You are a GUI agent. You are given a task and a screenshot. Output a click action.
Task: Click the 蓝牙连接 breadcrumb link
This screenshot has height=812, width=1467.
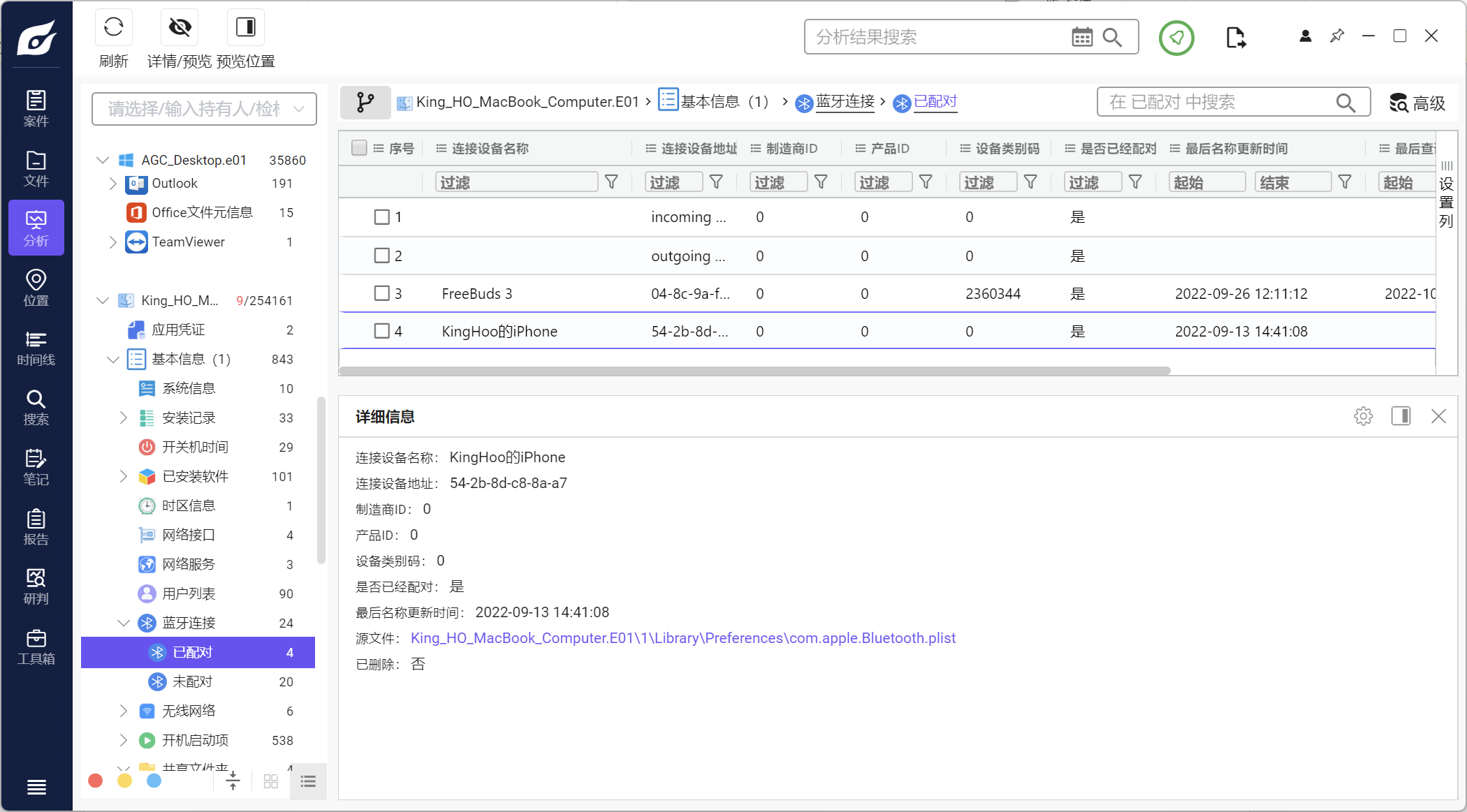[845, 102]
